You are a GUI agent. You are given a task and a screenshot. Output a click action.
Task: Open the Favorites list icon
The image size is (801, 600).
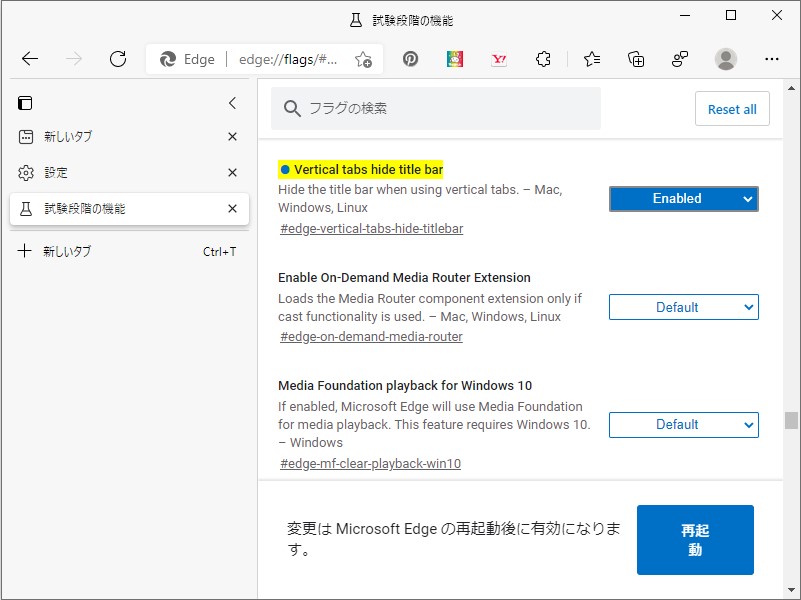coord(592,59)
